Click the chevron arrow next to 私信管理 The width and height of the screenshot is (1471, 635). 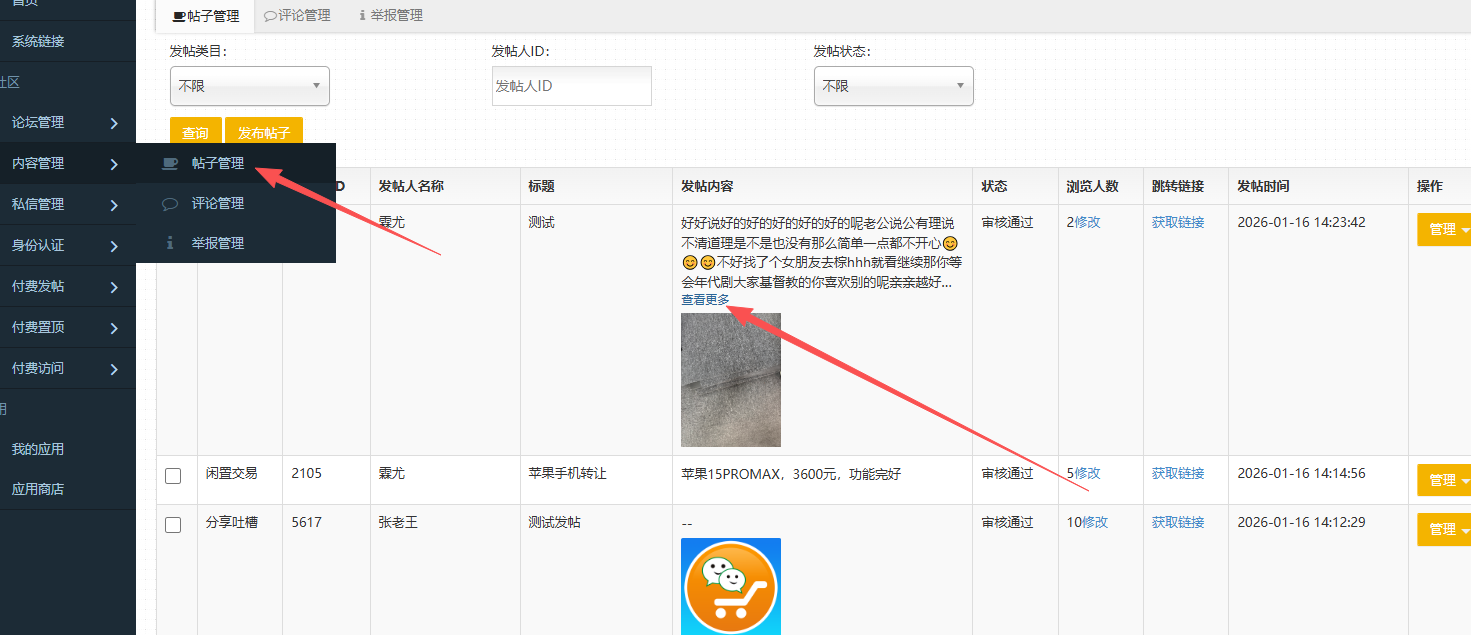tap(114, 205)
